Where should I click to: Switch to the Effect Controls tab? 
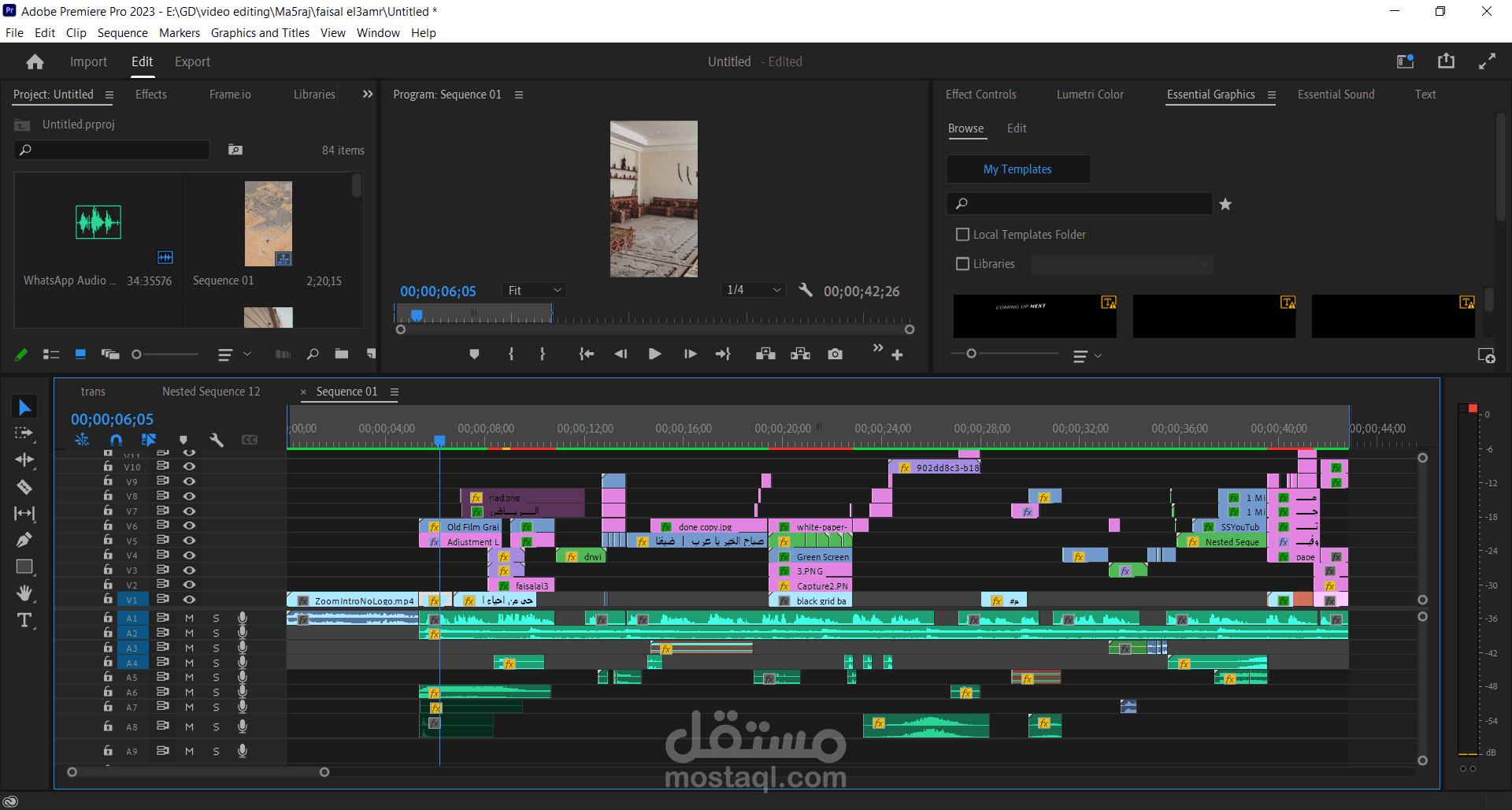coord(980,95)
